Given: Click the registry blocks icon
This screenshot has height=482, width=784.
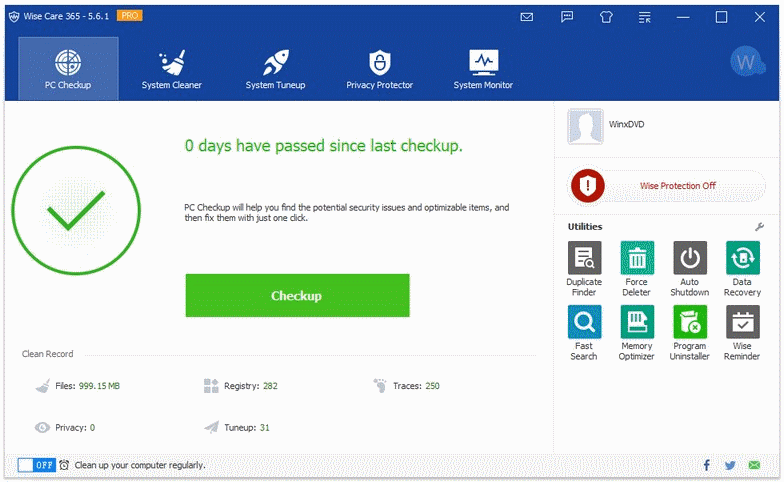Looking at the screenshot, I should pyautogui.click(x=211, y=386).
